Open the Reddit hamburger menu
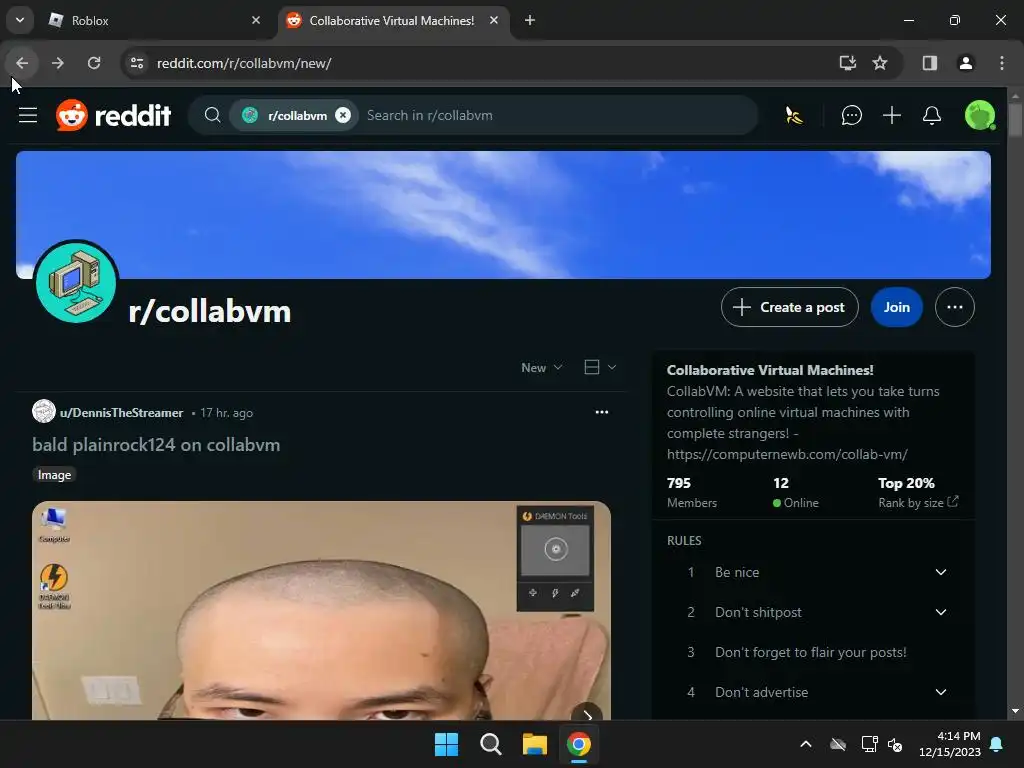This screenshot has width=1024, height=768. (x=27, y=116)
